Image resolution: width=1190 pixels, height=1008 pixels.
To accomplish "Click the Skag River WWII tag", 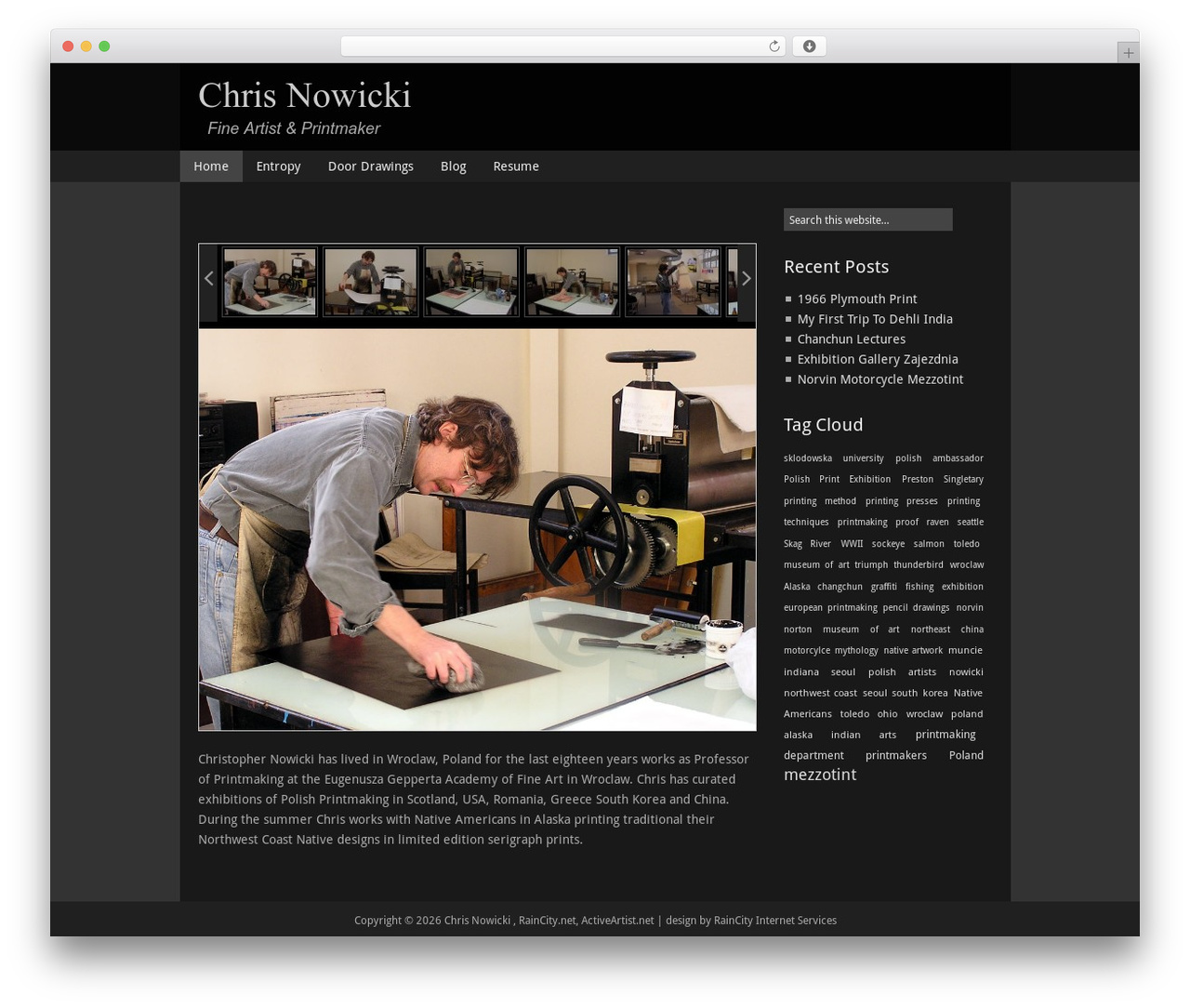I will point(824,544).
